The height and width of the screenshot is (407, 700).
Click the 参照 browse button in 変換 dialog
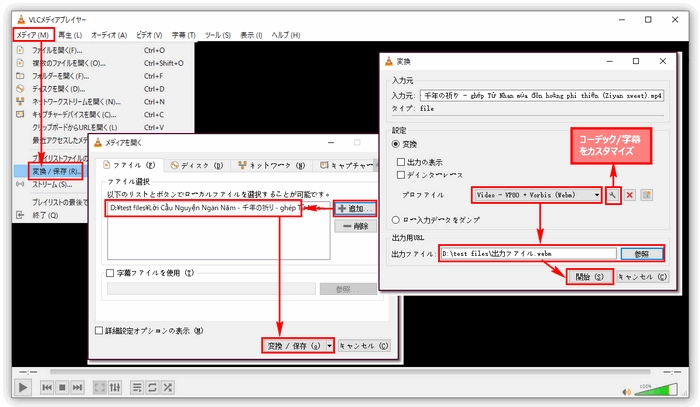coord(642,253)
